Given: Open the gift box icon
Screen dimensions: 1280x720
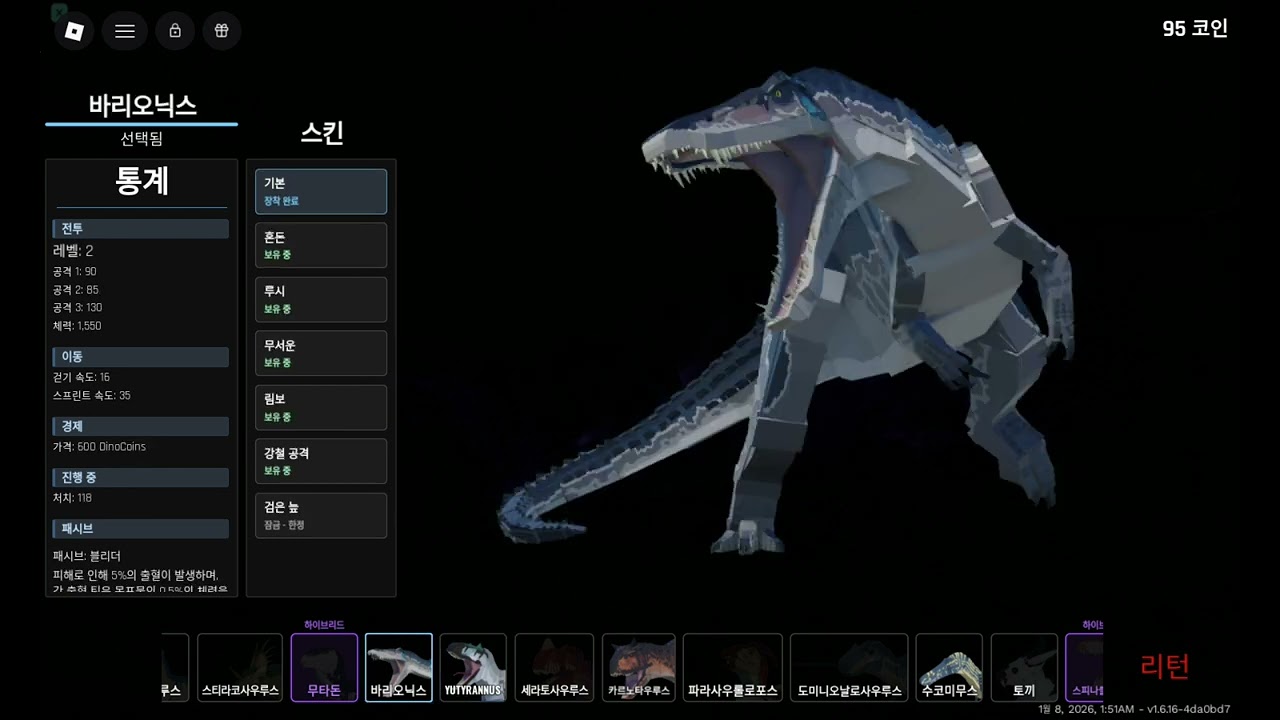Looking at the screenshot, I should pyautogui.click(x=222, y=31).
